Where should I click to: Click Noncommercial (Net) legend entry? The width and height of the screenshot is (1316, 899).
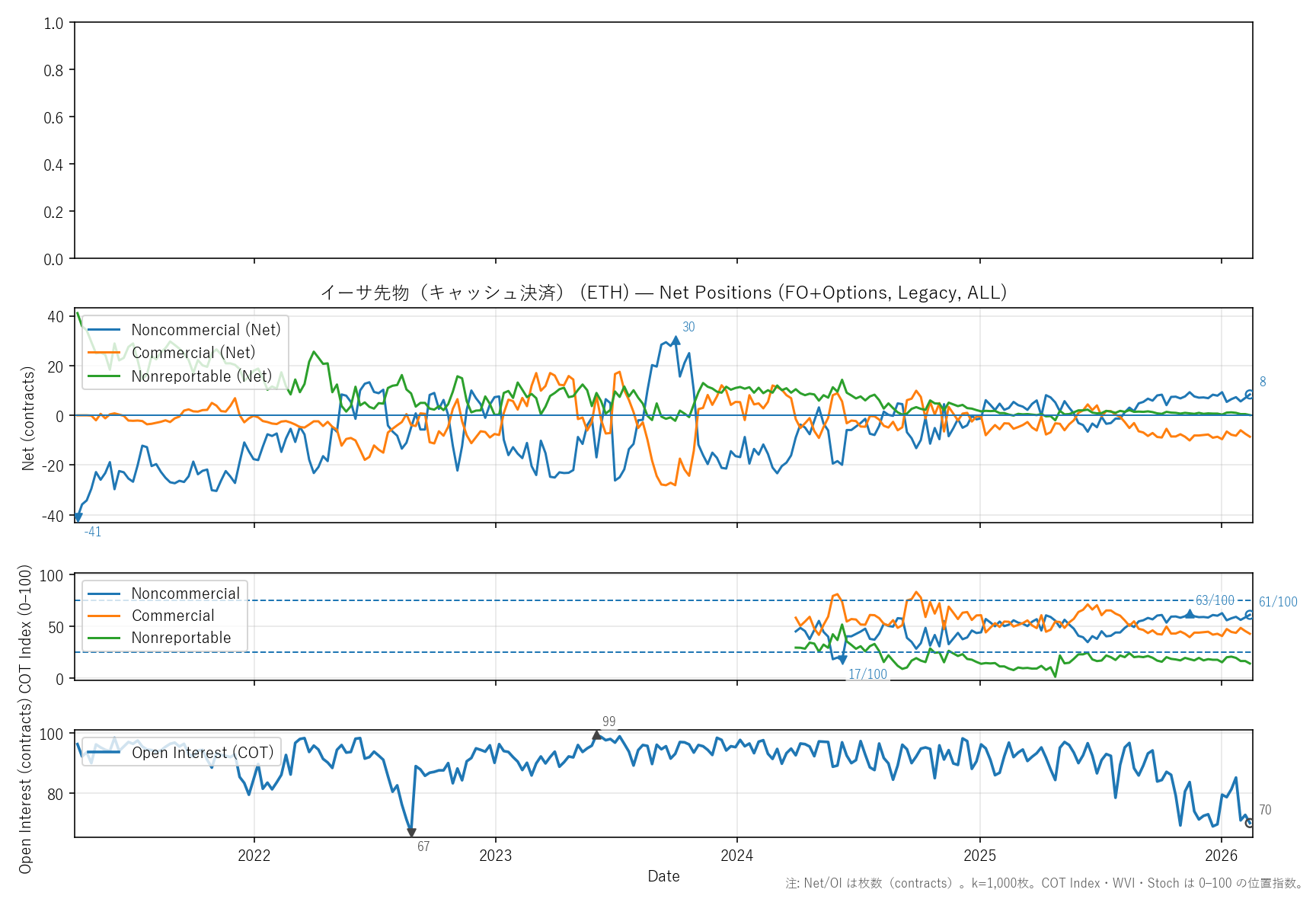(206, 330)
